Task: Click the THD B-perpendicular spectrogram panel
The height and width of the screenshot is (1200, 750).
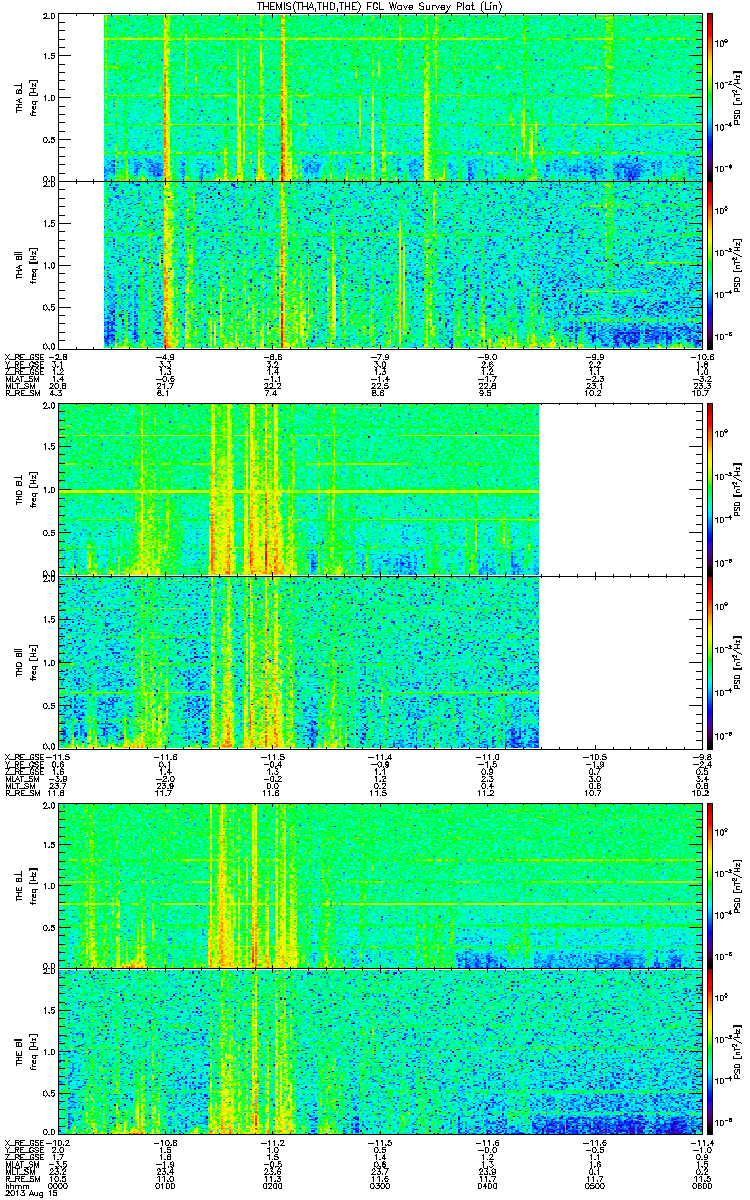Action: 381,488
